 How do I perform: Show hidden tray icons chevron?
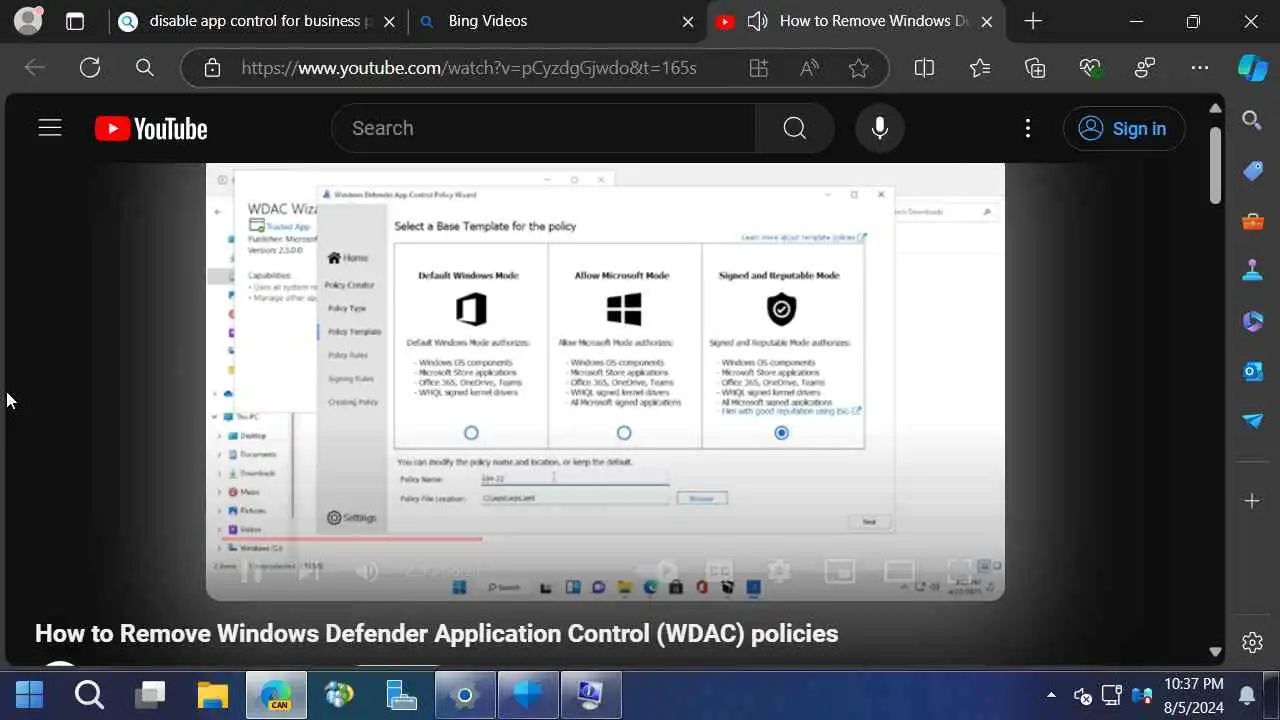pos(1051,695)
